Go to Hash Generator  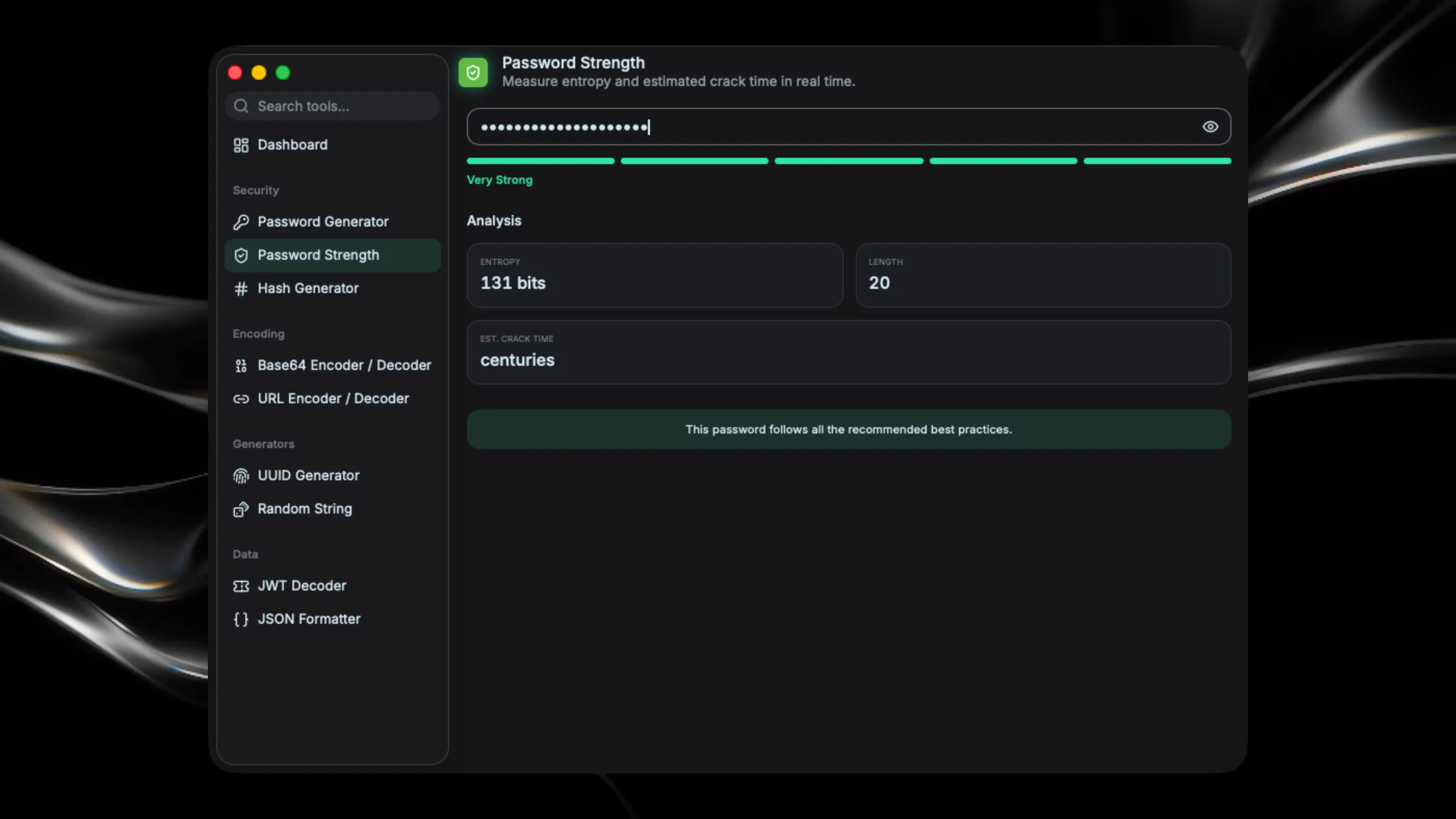pyautogui.click(x=332, y=289)
